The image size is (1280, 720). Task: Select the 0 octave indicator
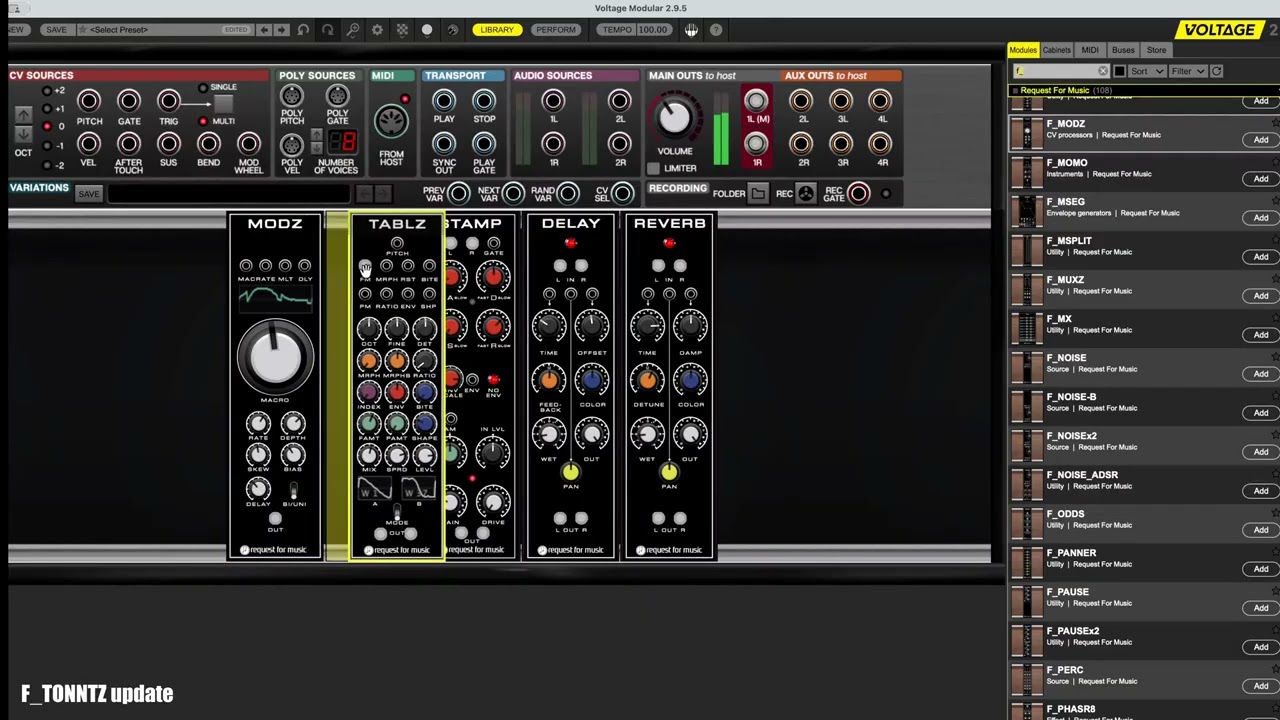pos(46,127)
